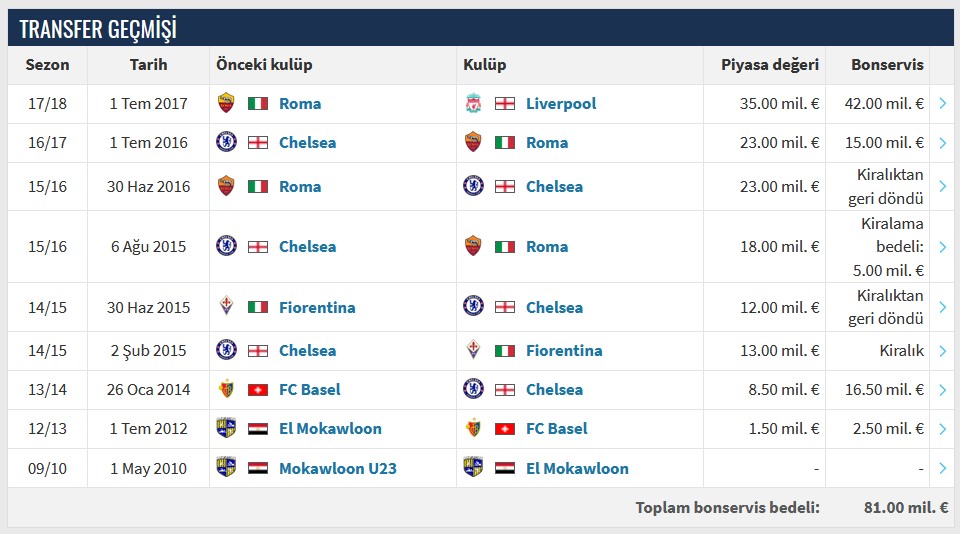The height and width of the screenshot is (534, 960).
Task: Click the Sezon column header
Action: click(x=48, y=65)
